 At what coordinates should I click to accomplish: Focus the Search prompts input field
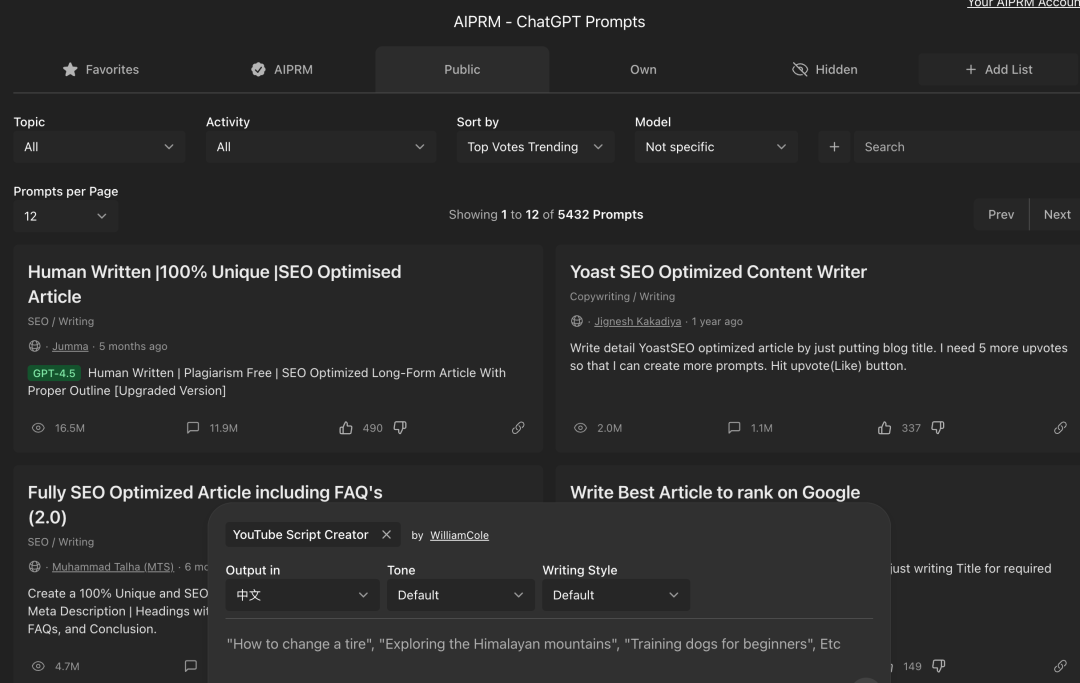point(965,147)
